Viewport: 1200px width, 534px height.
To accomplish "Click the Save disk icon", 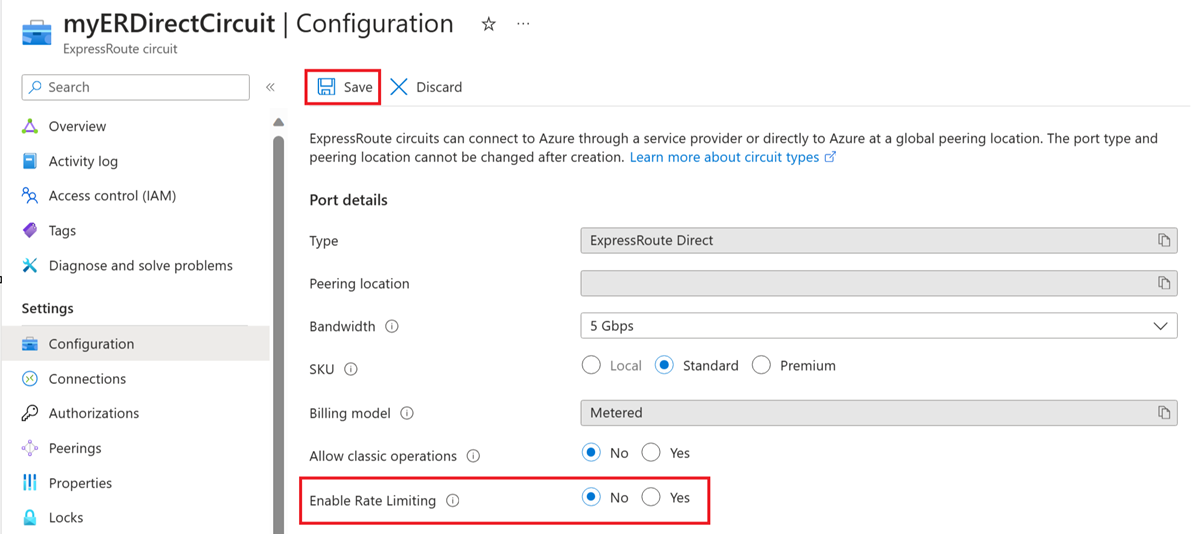I will pos(327,87).
